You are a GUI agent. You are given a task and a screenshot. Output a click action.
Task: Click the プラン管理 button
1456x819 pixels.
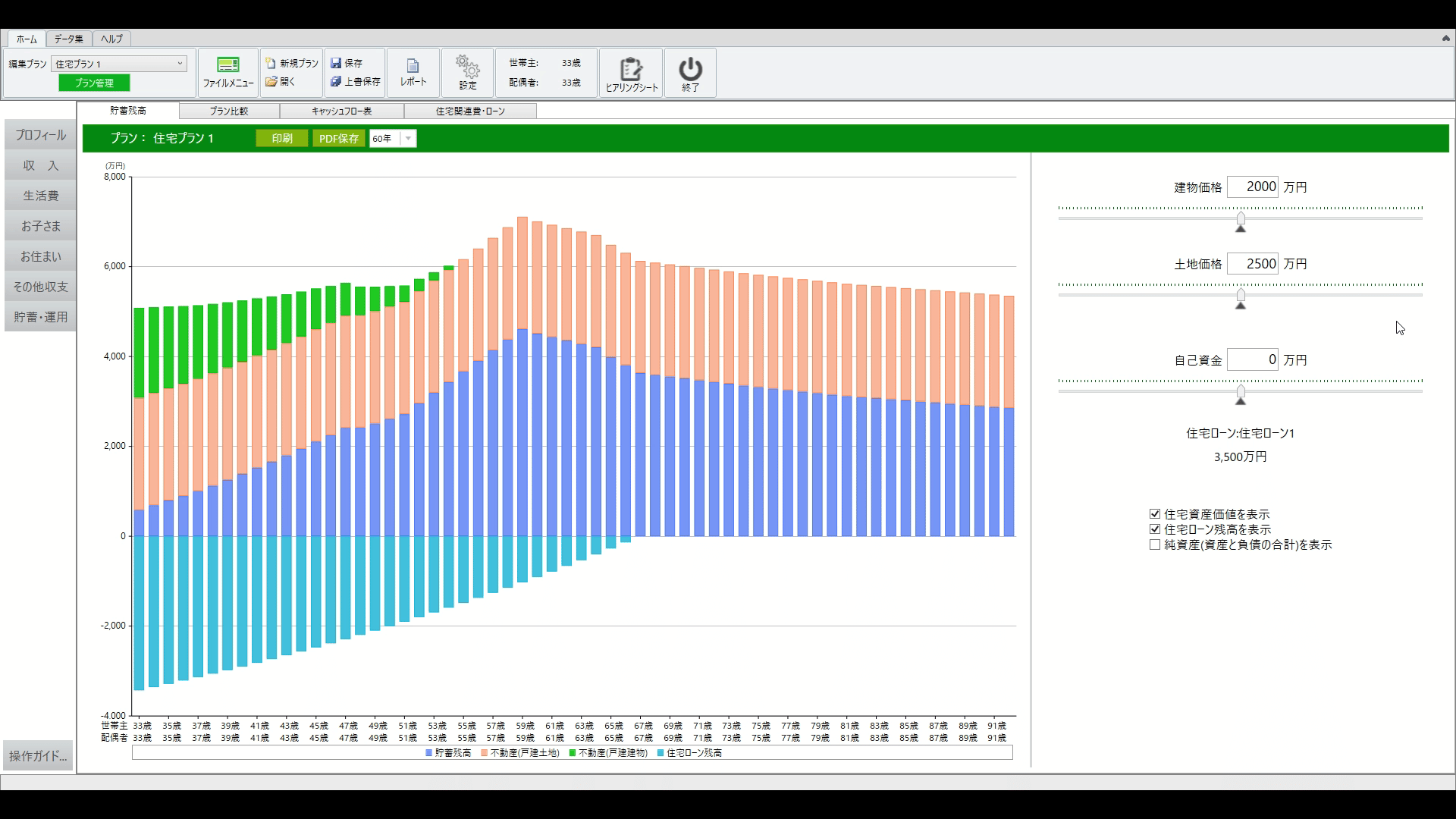(94, 83)
